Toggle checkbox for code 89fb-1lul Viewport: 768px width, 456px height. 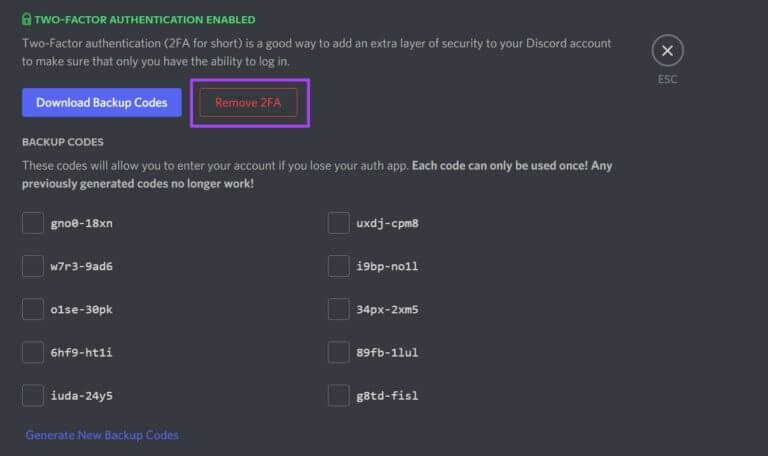tap(339, 352)
